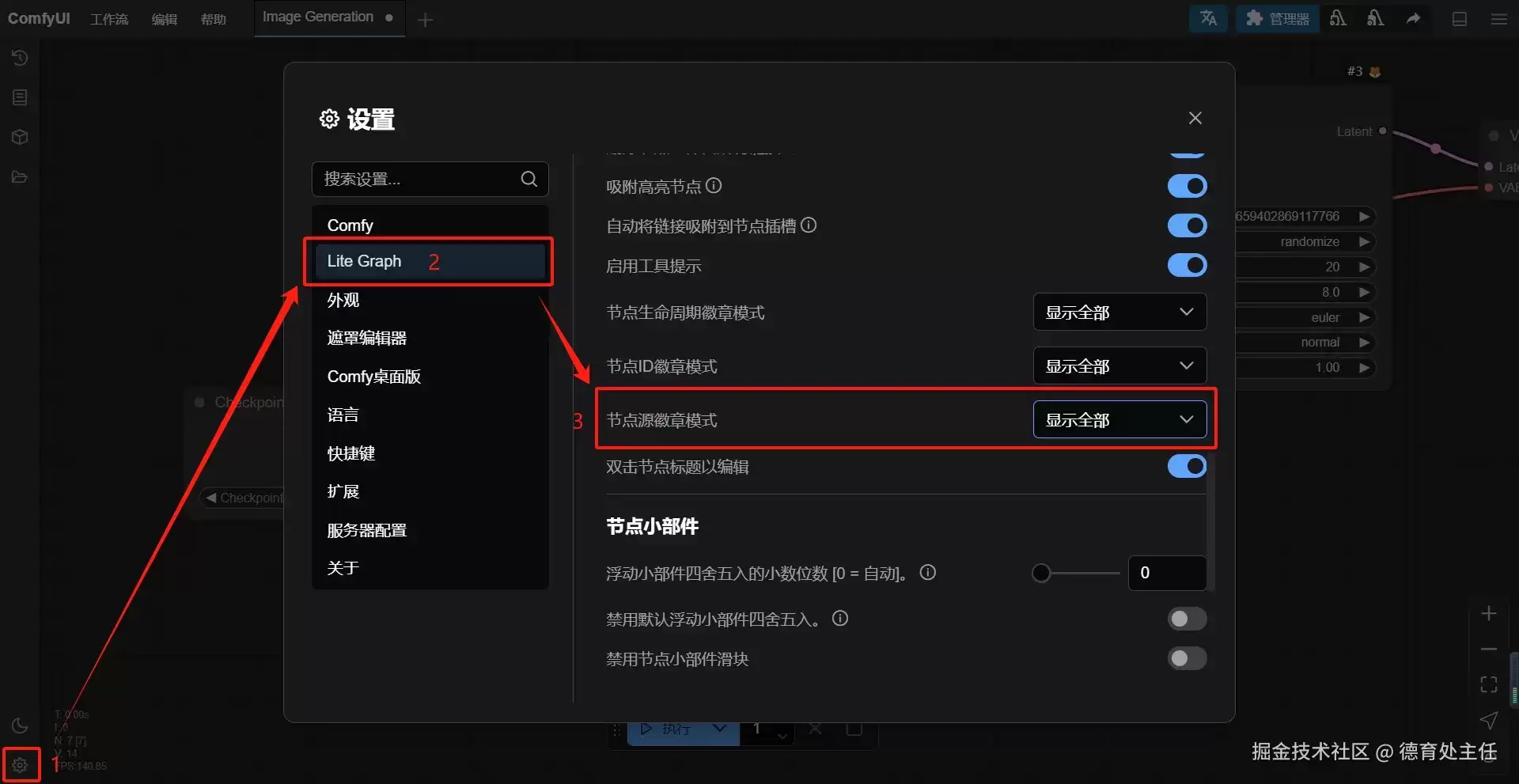Viewport: 1519px width, 784px height.
Task: Click the 管理器 manager button
Action: point(1277,18)
